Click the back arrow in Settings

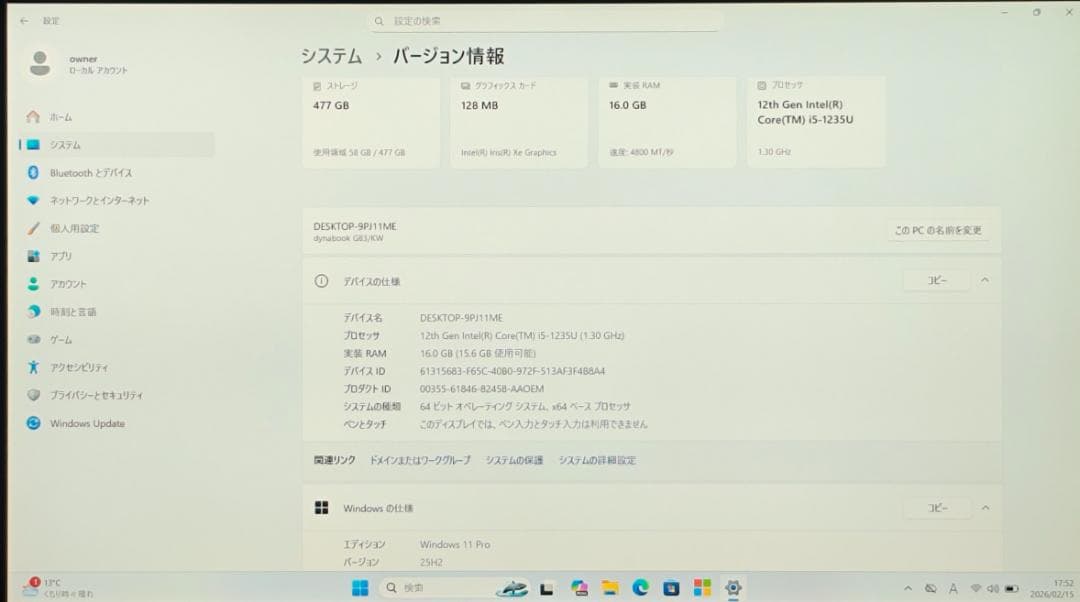[24, 21]
